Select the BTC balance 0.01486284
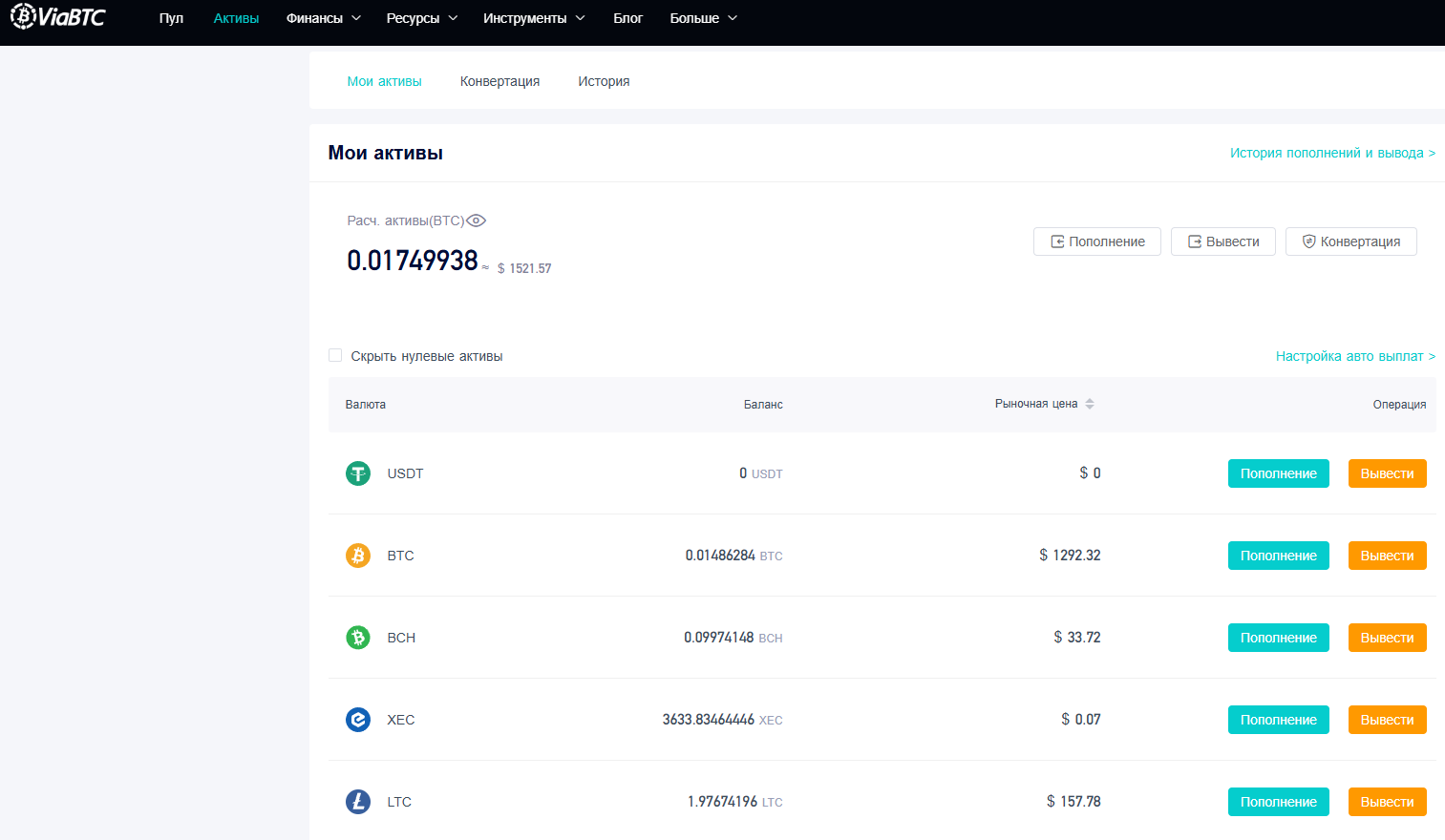1445x840 pixels. click(720, 556)
